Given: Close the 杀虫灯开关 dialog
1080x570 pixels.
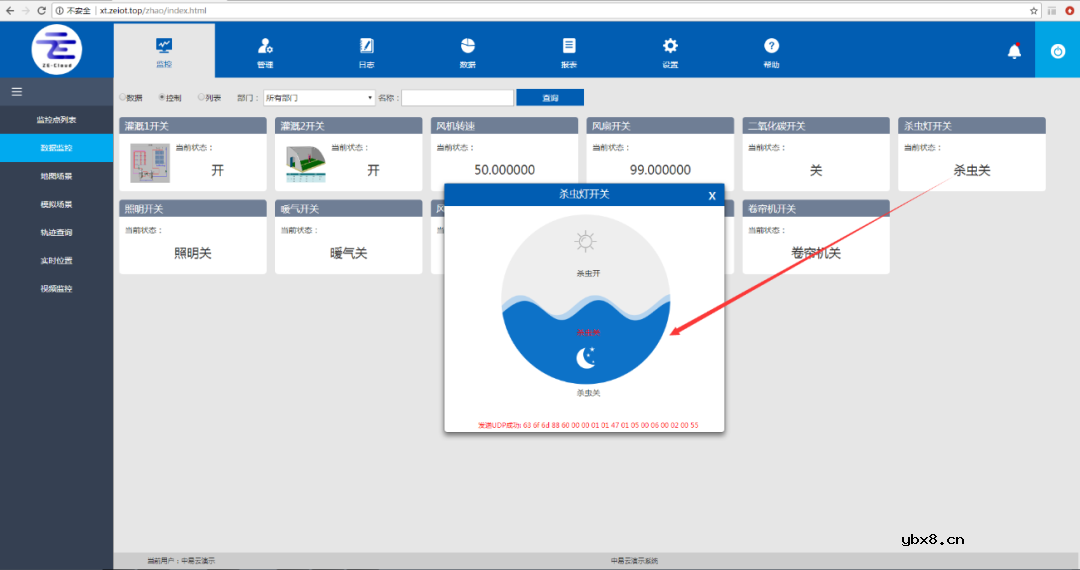Looking at the screenshot, I should [712, 196].
